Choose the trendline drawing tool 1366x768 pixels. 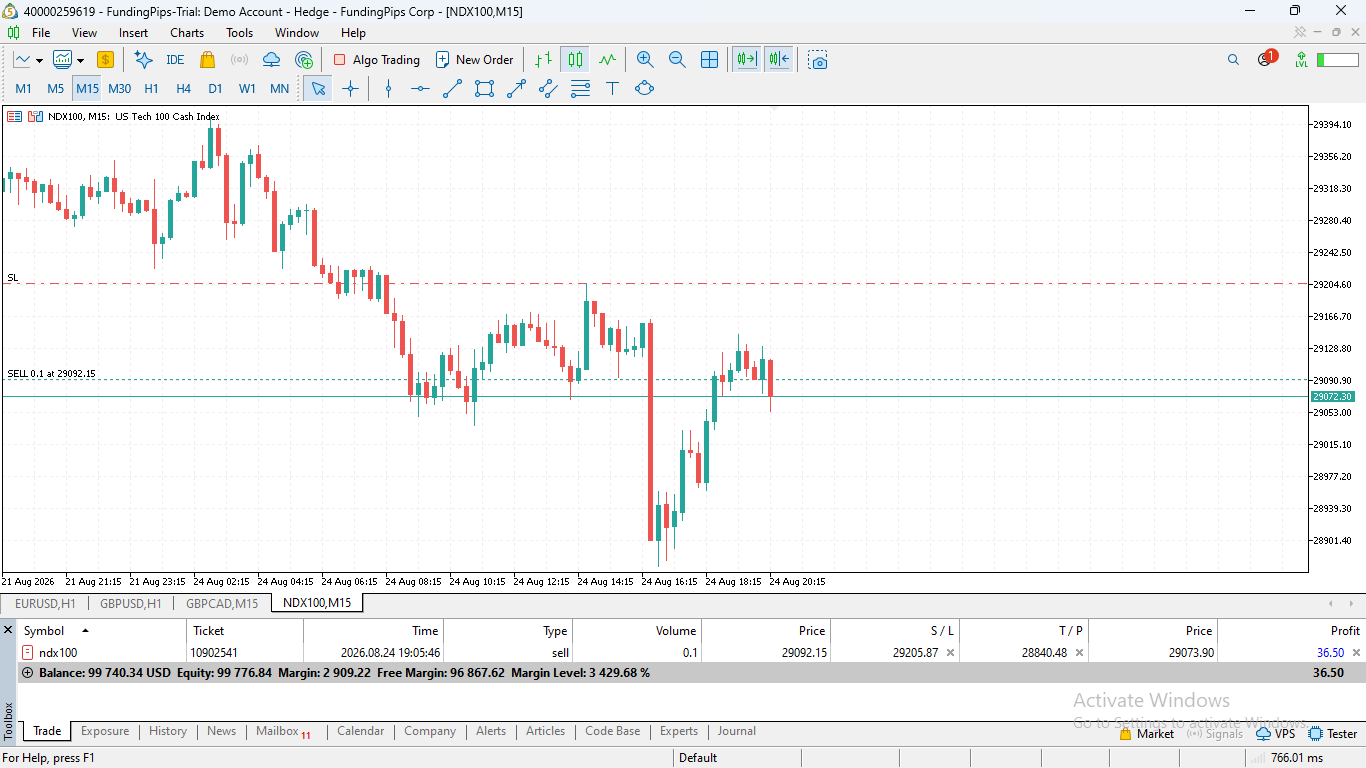[x=452, y=88]
